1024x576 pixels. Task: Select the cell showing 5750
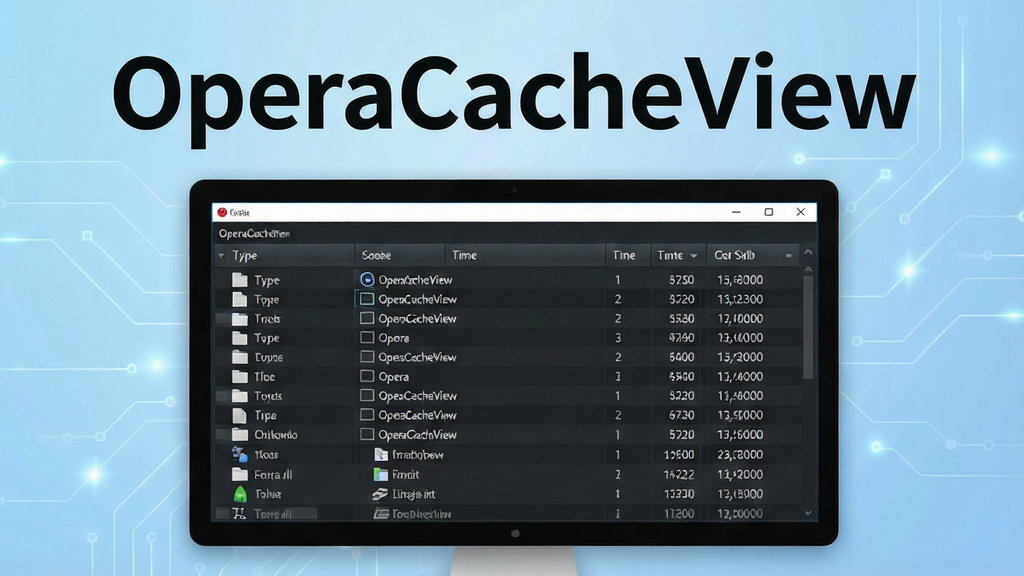tap(681, 280)
